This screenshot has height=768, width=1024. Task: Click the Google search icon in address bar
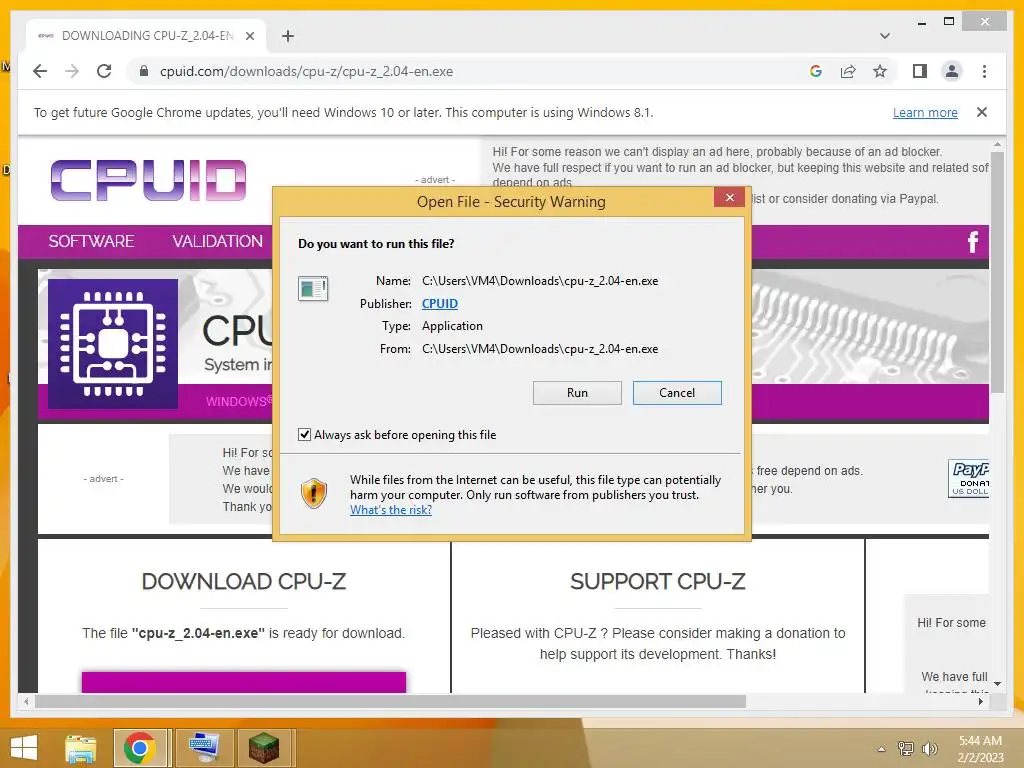click(x=816, y=71)
